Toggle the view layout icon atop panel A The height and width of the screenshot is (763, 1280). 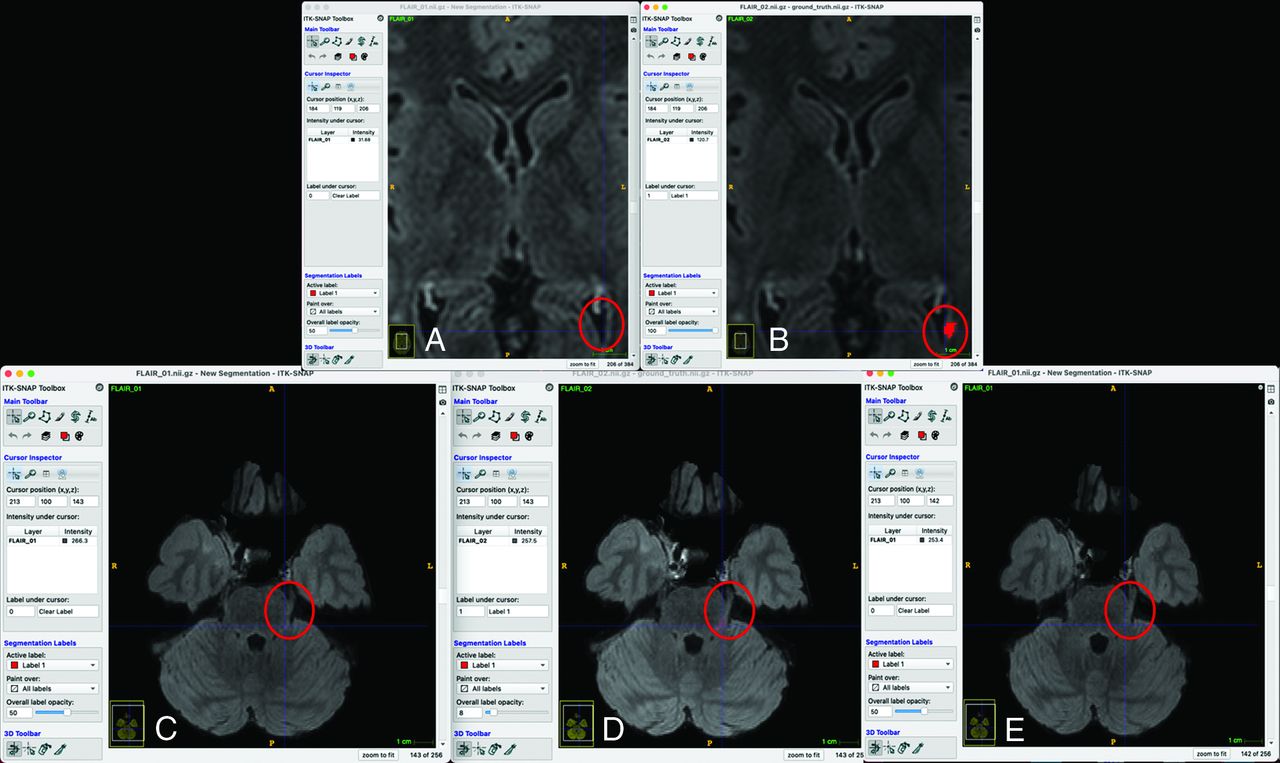[x=633, y=18]
